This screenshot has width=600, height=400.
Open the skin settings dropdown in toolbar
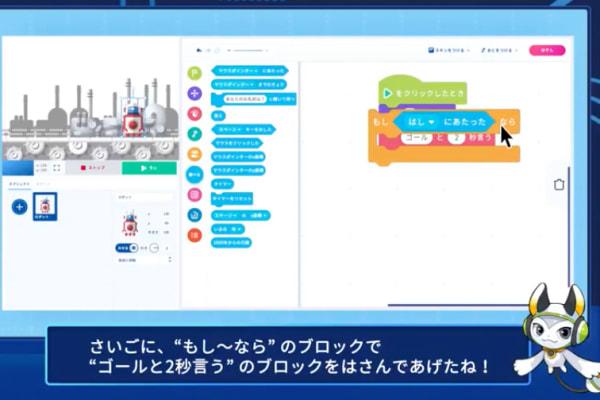pos(449,50)
